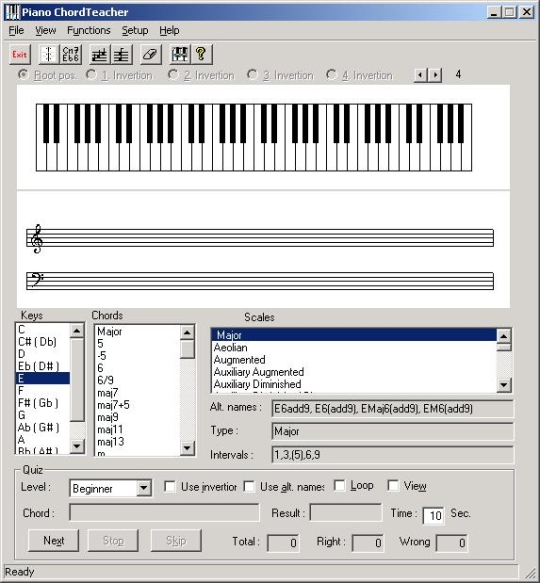Click the staff-with-notes toolbar icon left of the chord-stack icon

point(100,55)
